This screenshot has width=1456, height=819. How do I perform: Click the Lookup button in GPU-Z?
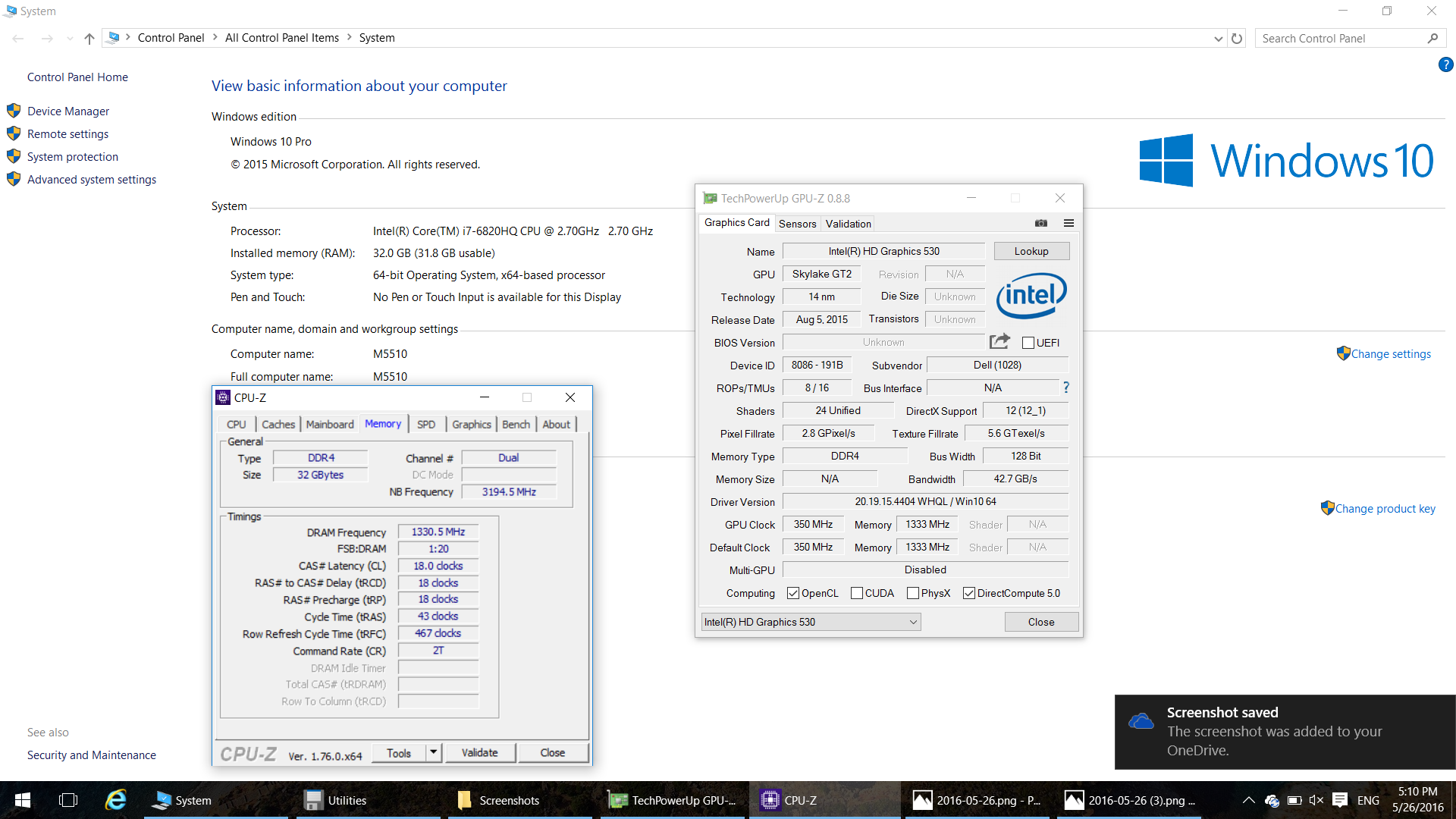1031,251
